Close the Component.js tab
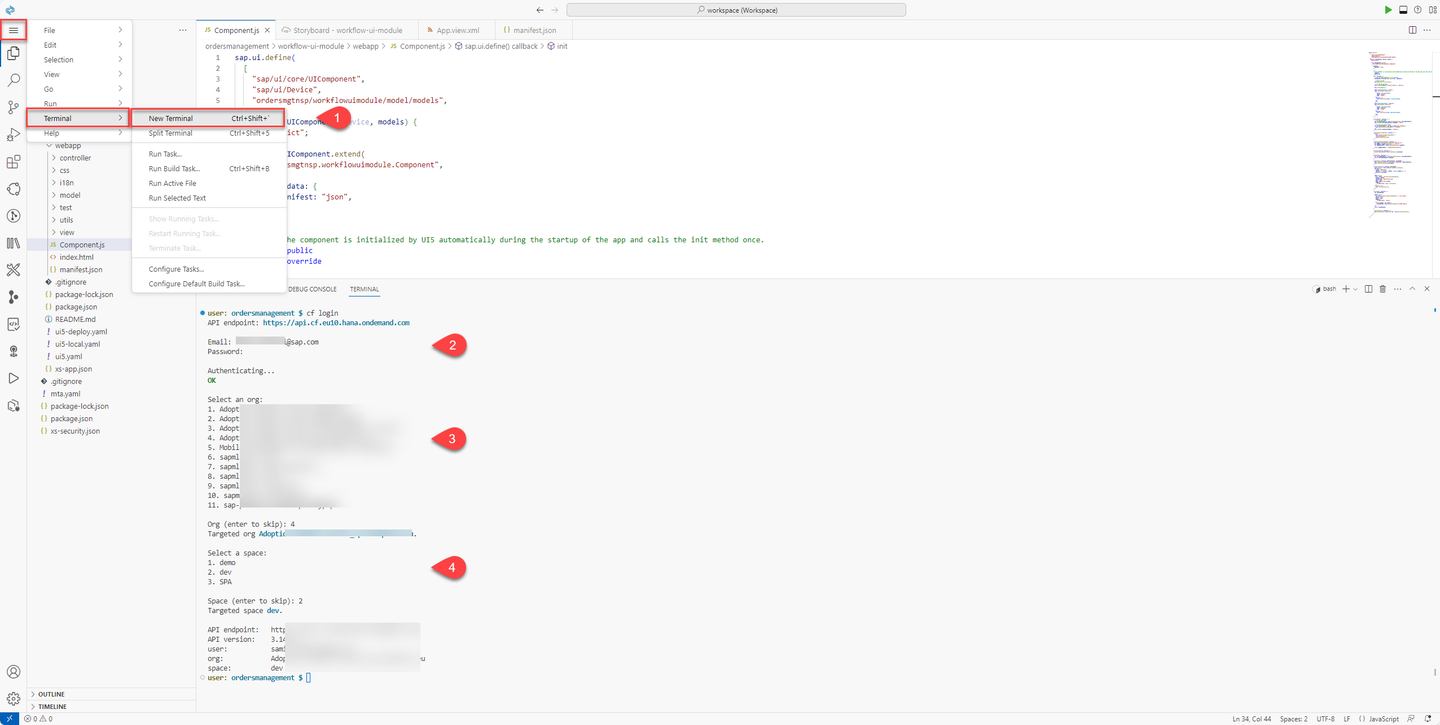This screenshot has height=725, width=1440. pos(267,30)
